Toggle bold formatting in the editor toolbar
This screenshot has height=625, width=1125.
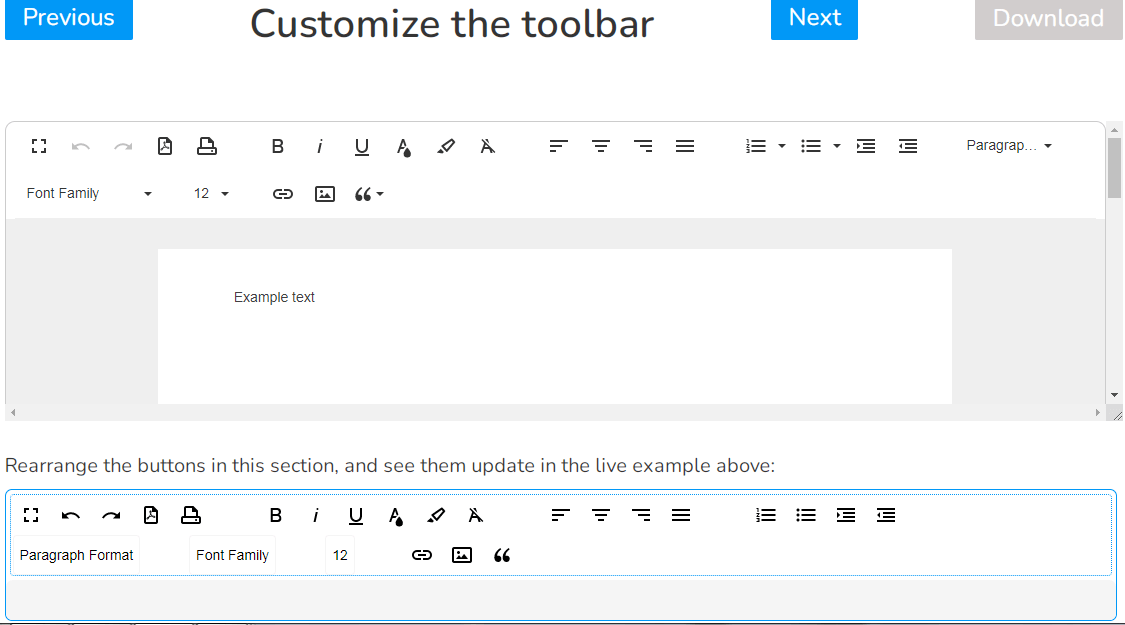277,146
